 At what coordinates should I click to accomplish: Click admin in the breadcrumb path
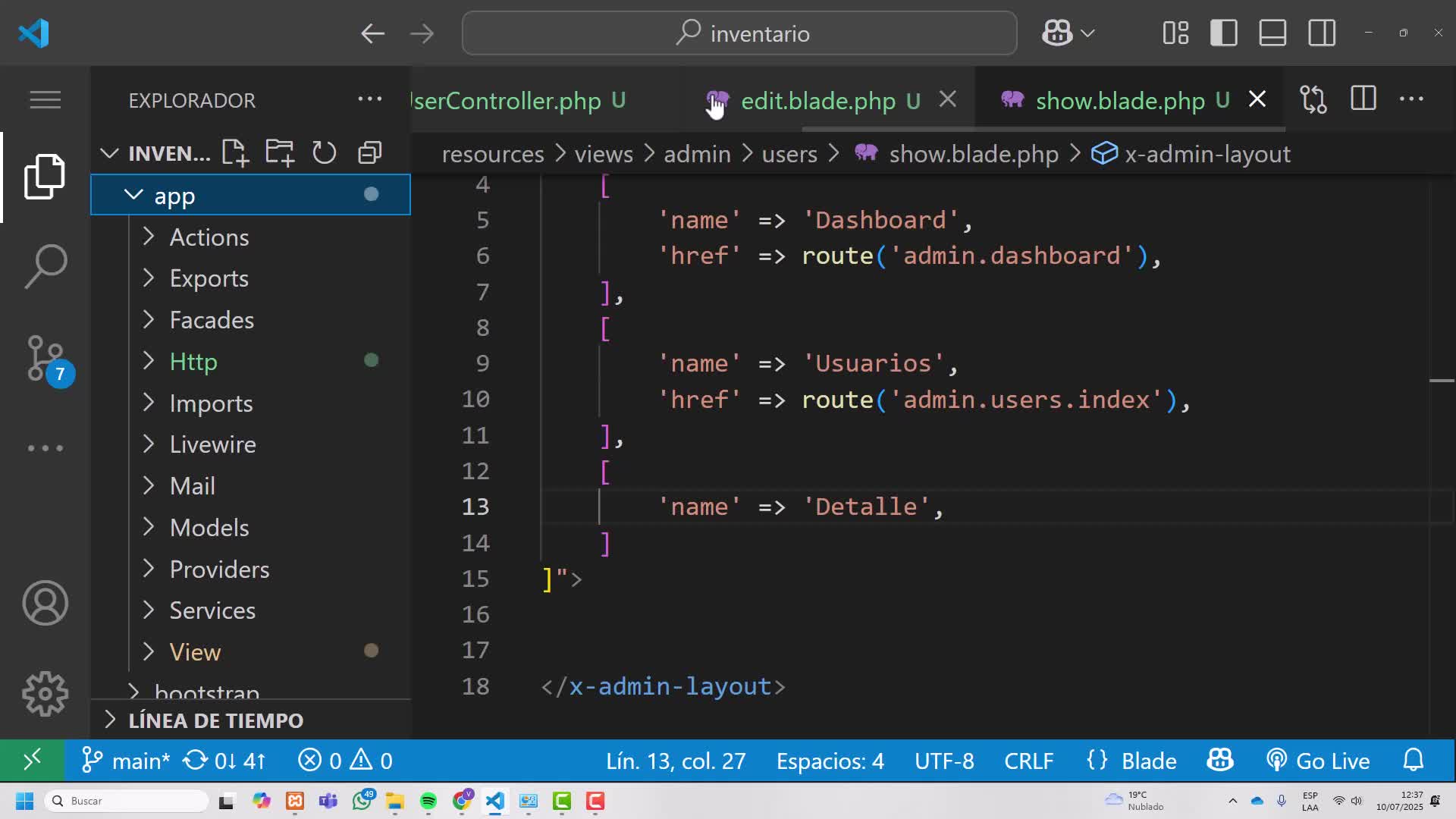[x=697, y=154]
